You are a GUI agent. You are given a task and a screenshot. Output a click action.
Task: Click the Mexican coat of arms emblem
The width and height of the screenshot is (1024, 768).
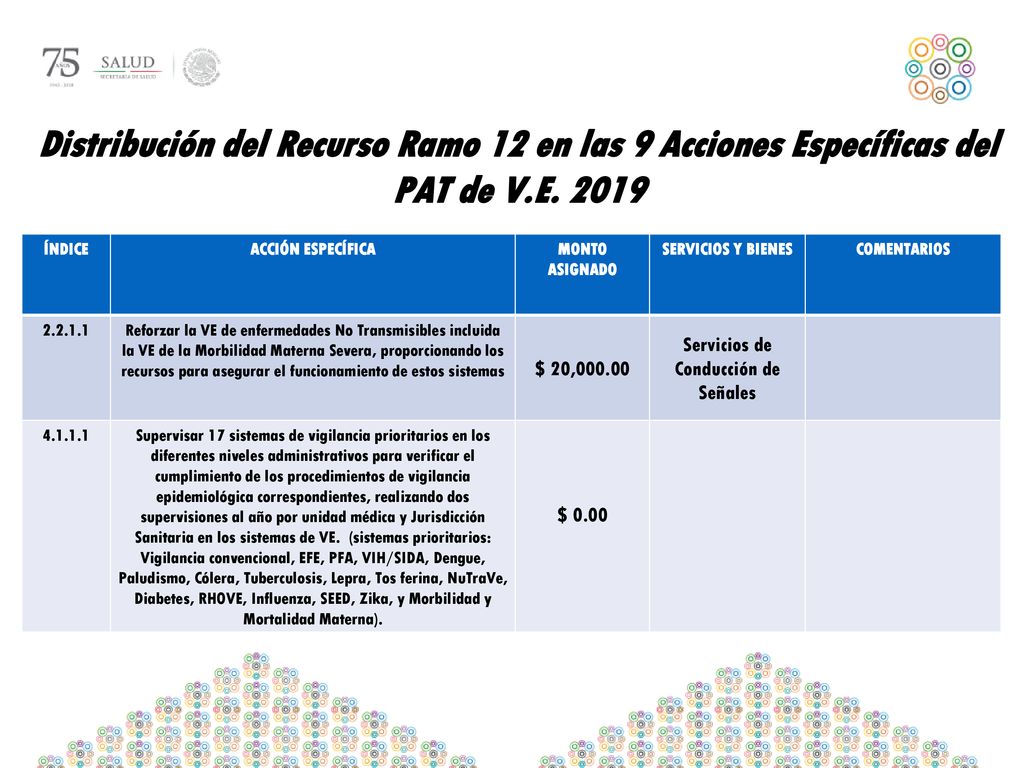point(201,67)
